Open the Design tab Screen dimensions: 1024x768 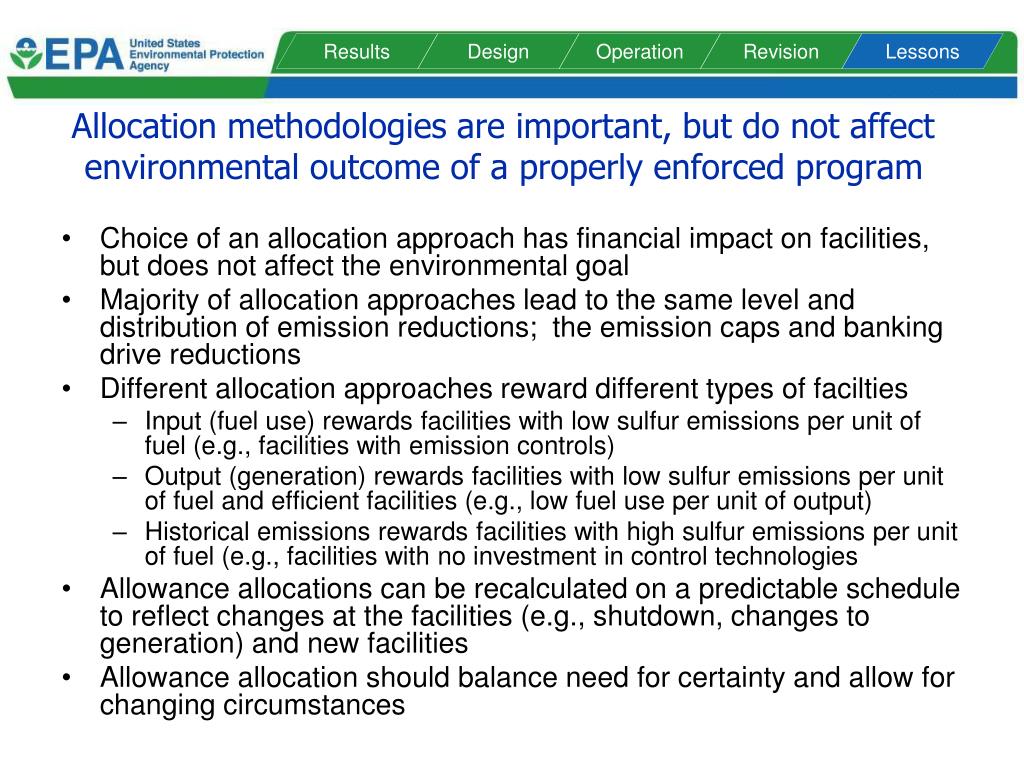[x=498, y=52]
